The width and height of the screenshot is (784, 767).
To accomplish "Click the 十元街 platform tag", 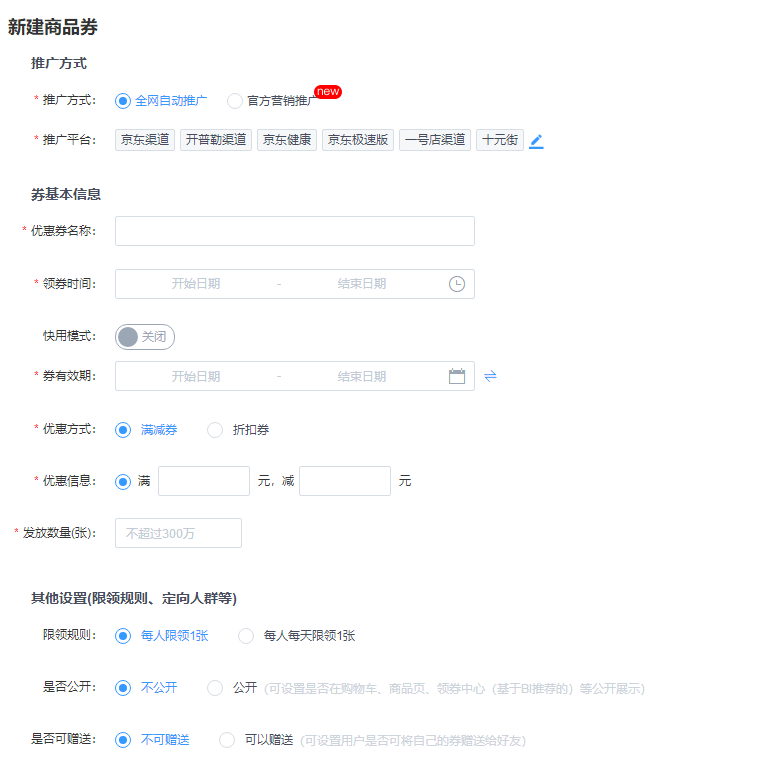I will point(499,140).
